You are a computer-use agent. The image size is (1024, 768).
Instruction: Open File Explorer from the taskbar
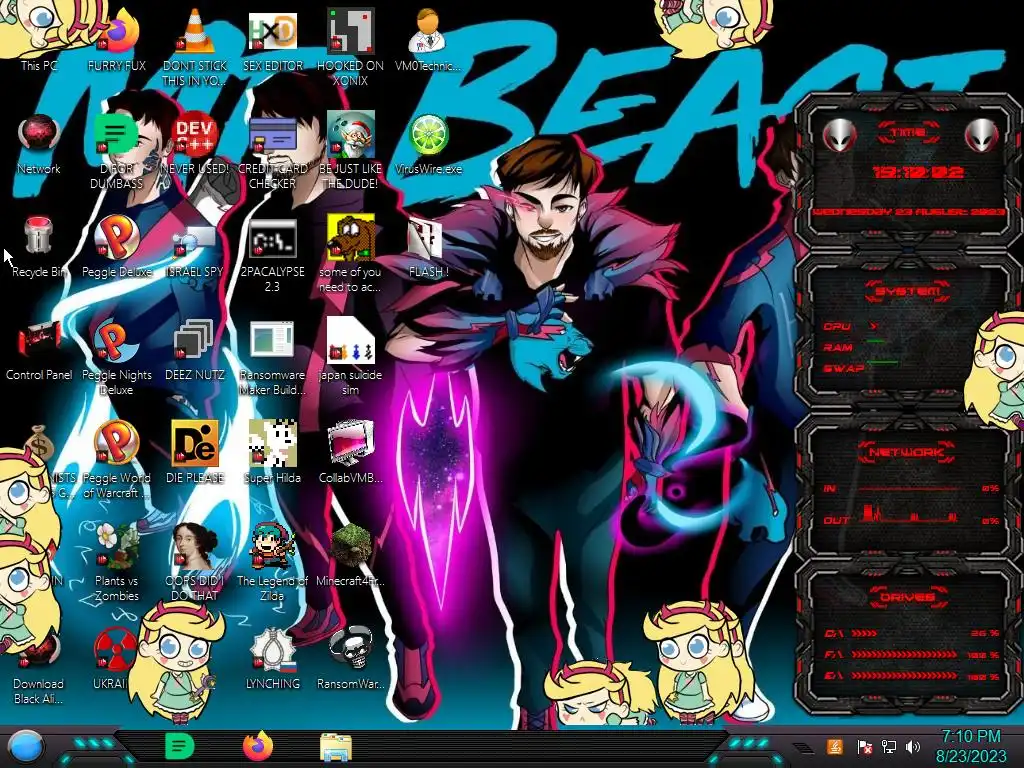click(x=336, y=747)
